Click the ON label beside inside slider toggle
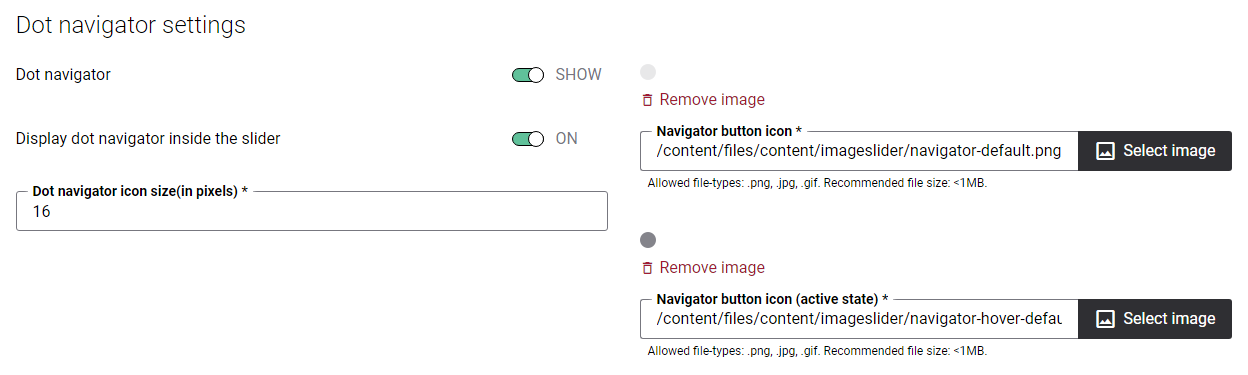This screenshot has height=375, width=1248. coord(567,139)
